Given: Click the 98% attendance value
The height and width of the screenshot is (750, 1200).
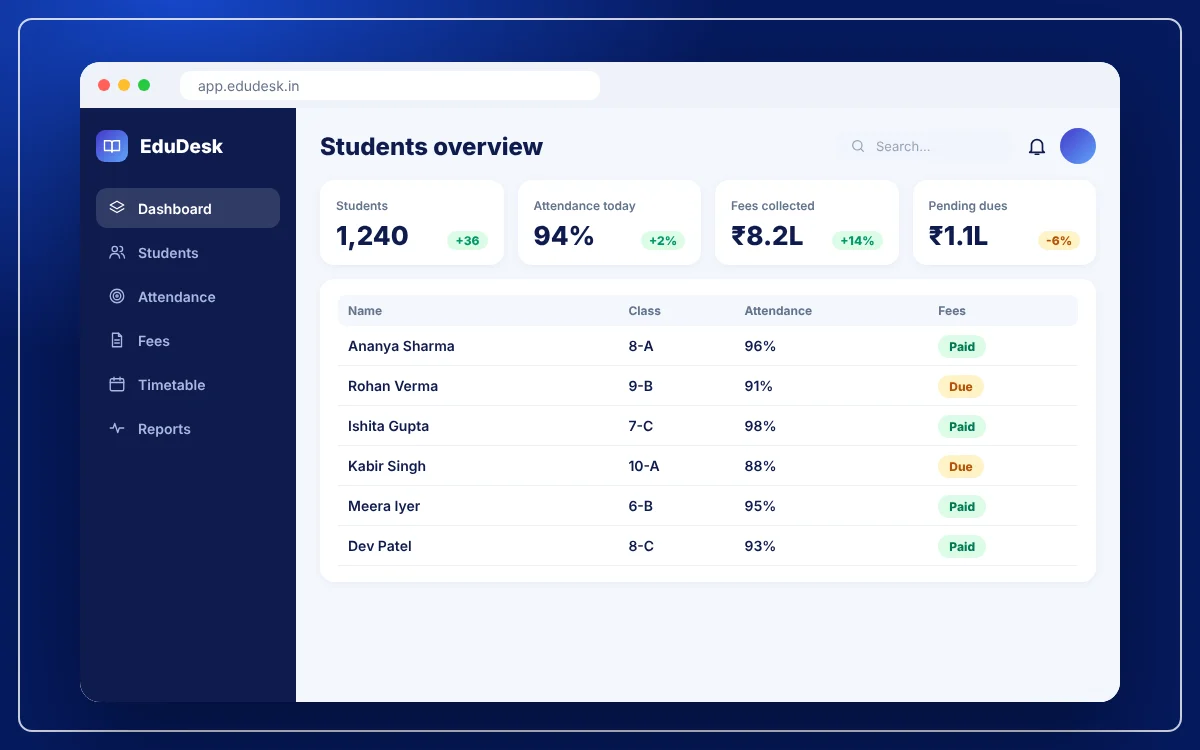Looking at the screenshot, I should 760,426.
